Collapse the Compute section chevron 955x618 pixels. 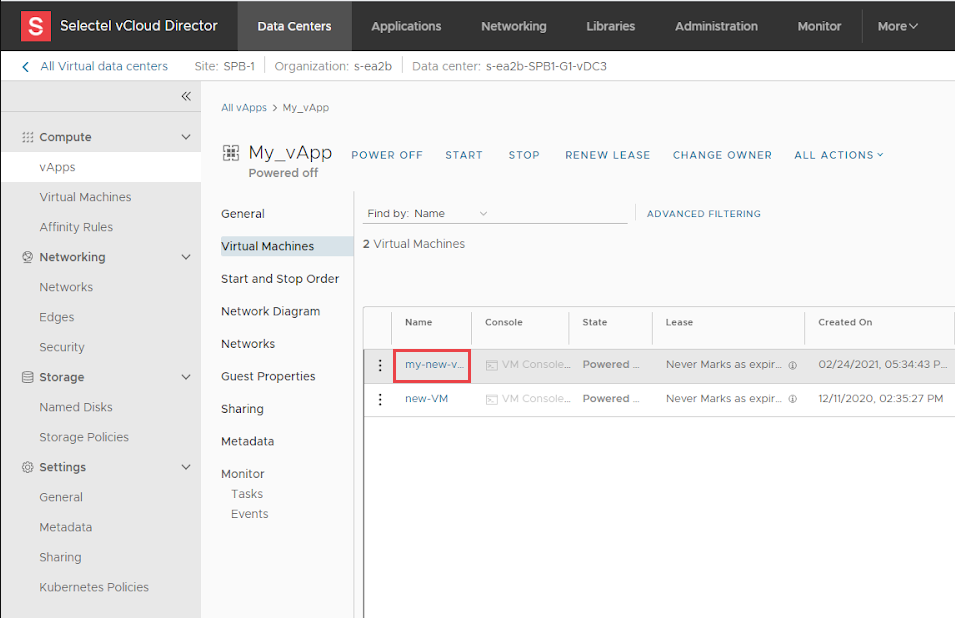186,137
